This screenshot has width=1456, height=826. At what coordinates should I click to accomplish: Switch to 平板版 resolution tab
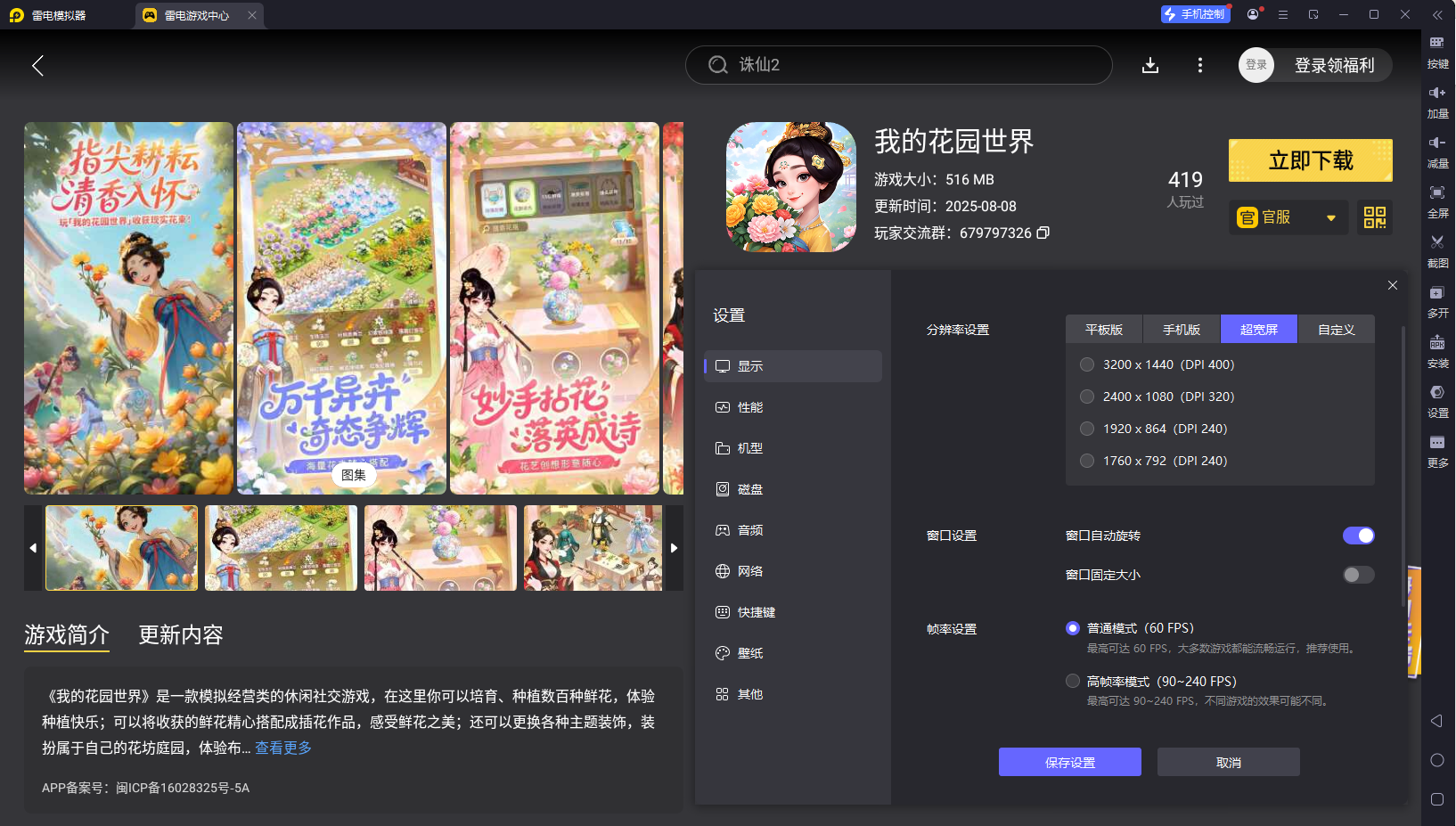point(1104,330)
